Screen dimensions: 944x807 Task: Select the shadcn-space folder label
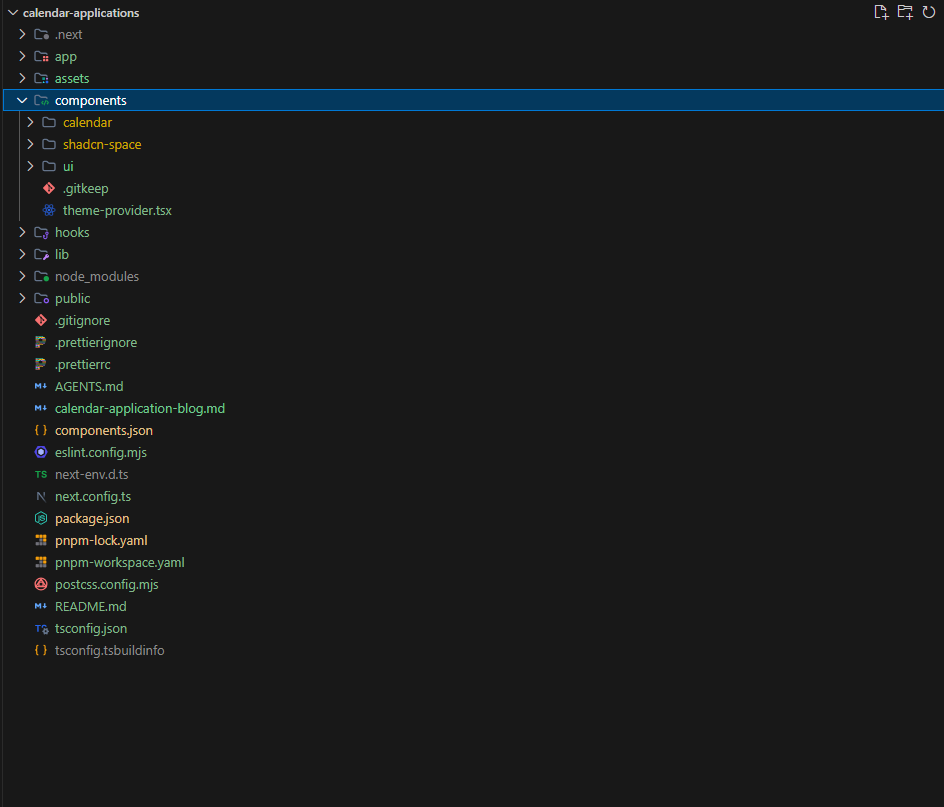coord(102,145)
